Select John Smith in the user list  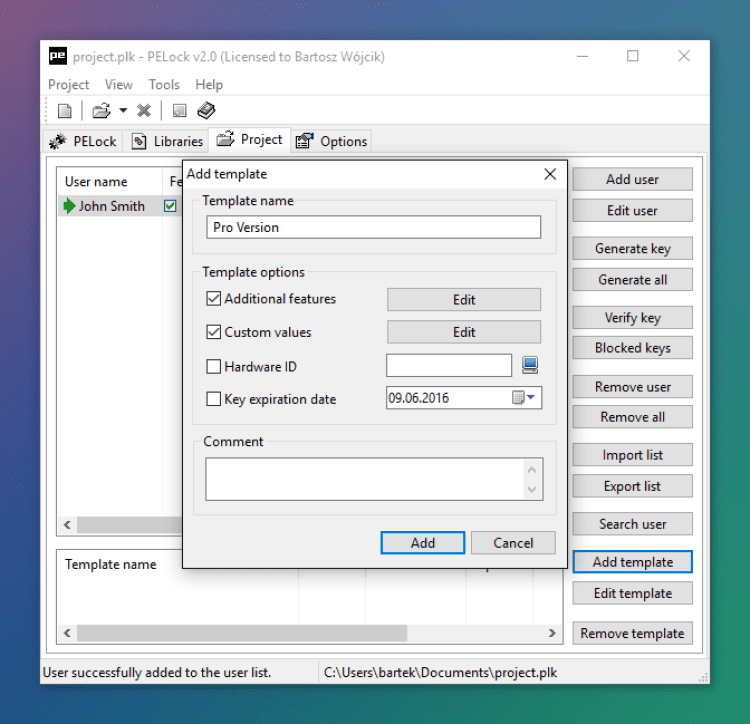(x=111, y=206)
